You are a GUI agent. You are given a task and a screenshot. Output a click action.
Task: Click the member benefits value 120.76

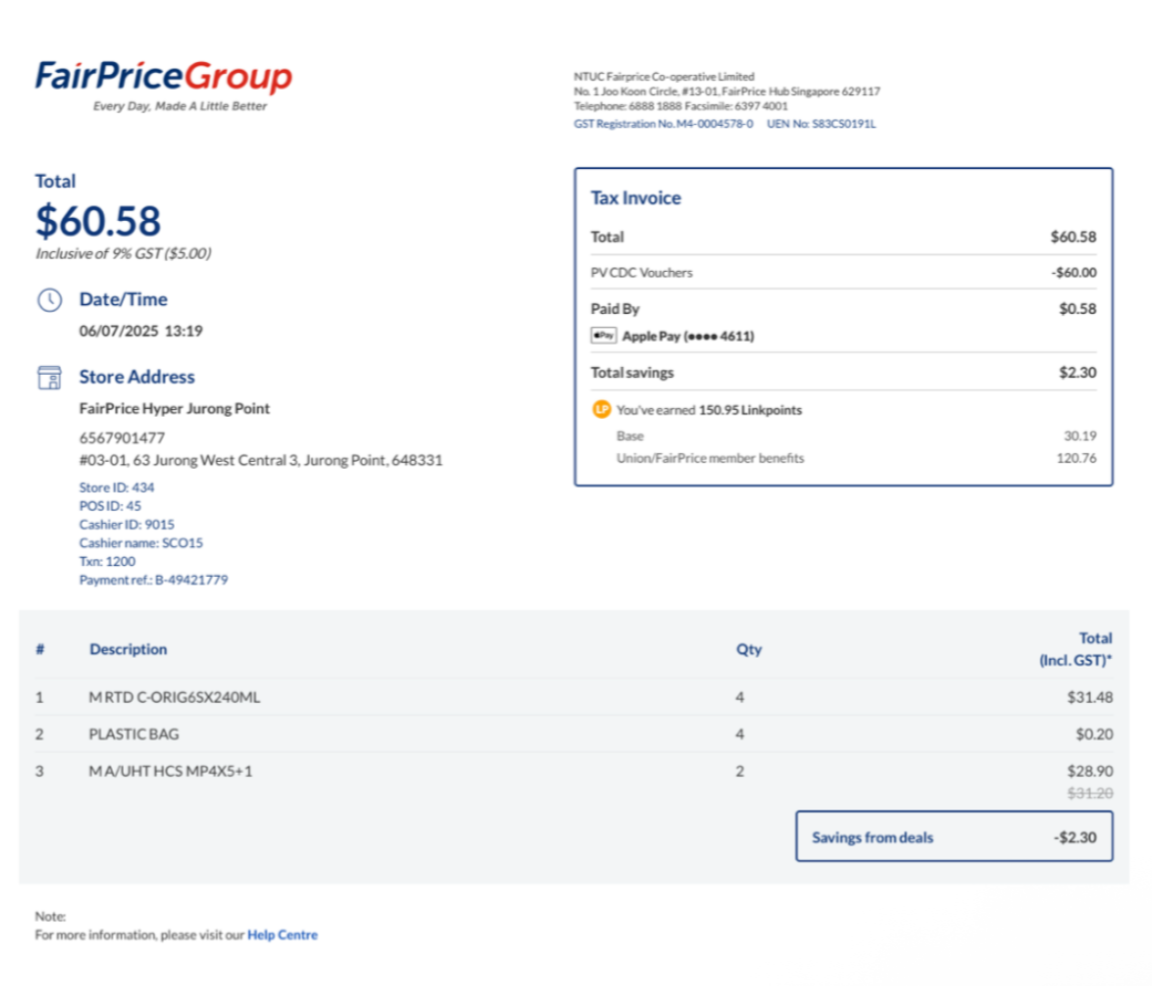point(1077,458)
